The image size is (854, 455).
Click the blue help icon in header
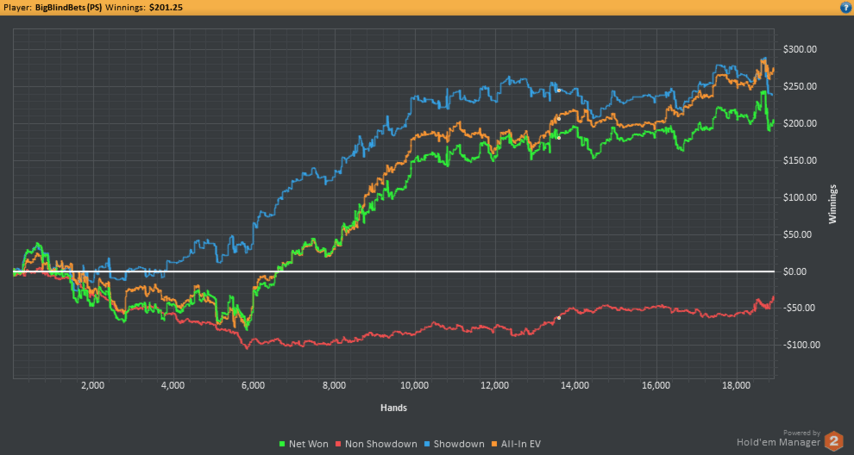coord(845,7)
